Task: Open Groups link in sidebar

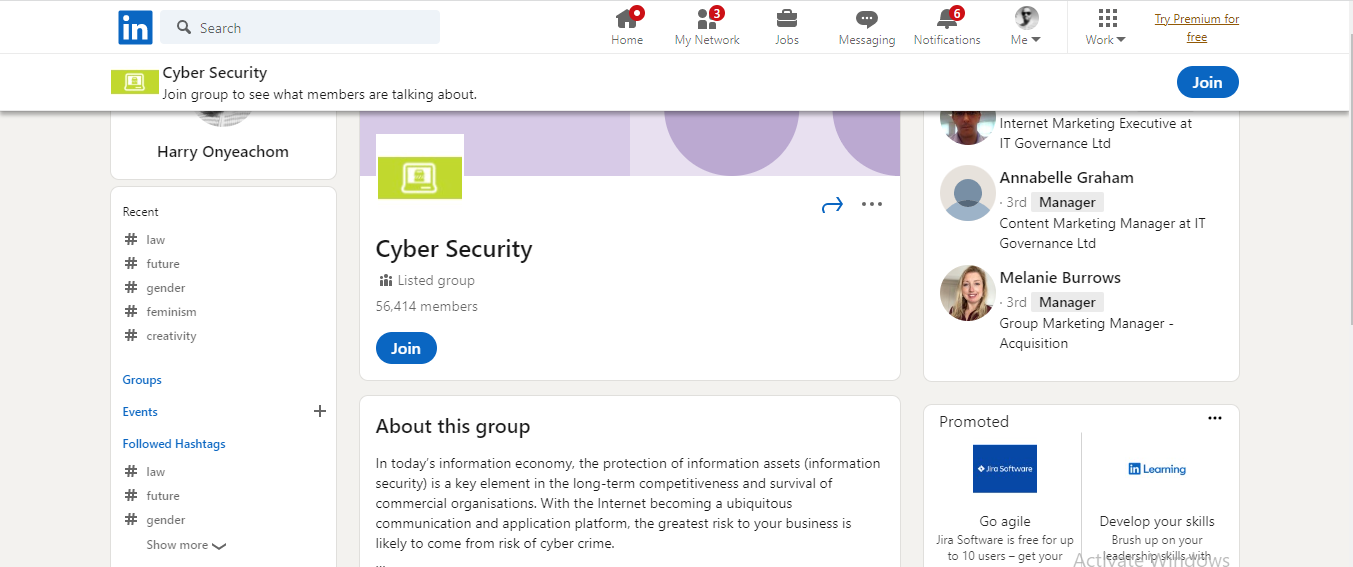Action: click(x=142, y=380)
